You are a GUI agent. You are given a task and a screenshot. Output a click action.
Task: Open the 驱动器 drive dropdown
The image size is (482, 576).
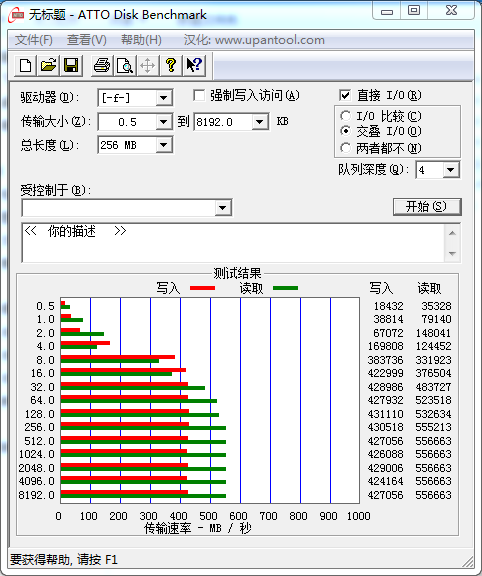click(163, 98)
